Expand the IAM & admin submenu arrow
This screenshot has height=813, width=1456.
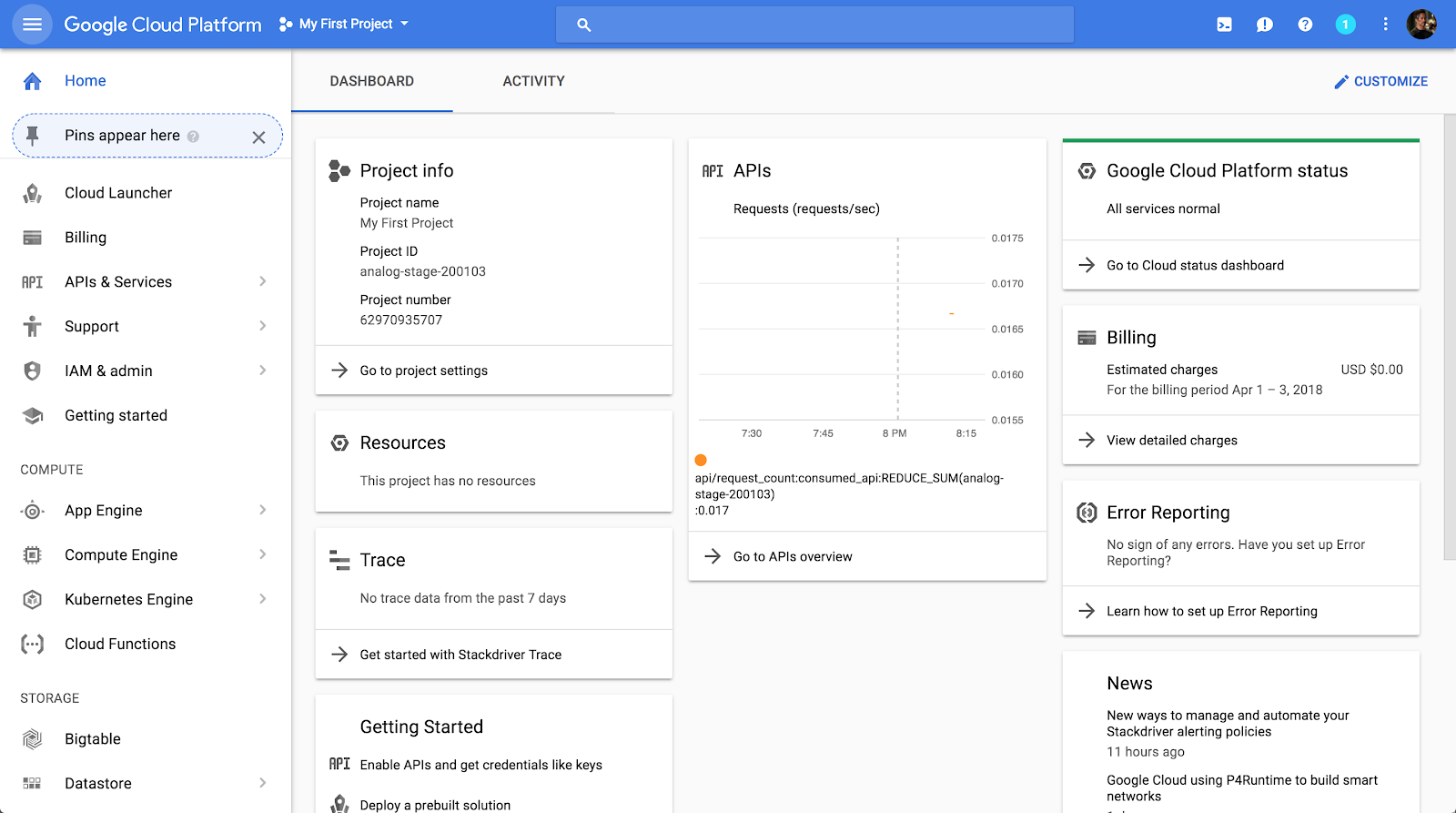(x=262, y=371)
